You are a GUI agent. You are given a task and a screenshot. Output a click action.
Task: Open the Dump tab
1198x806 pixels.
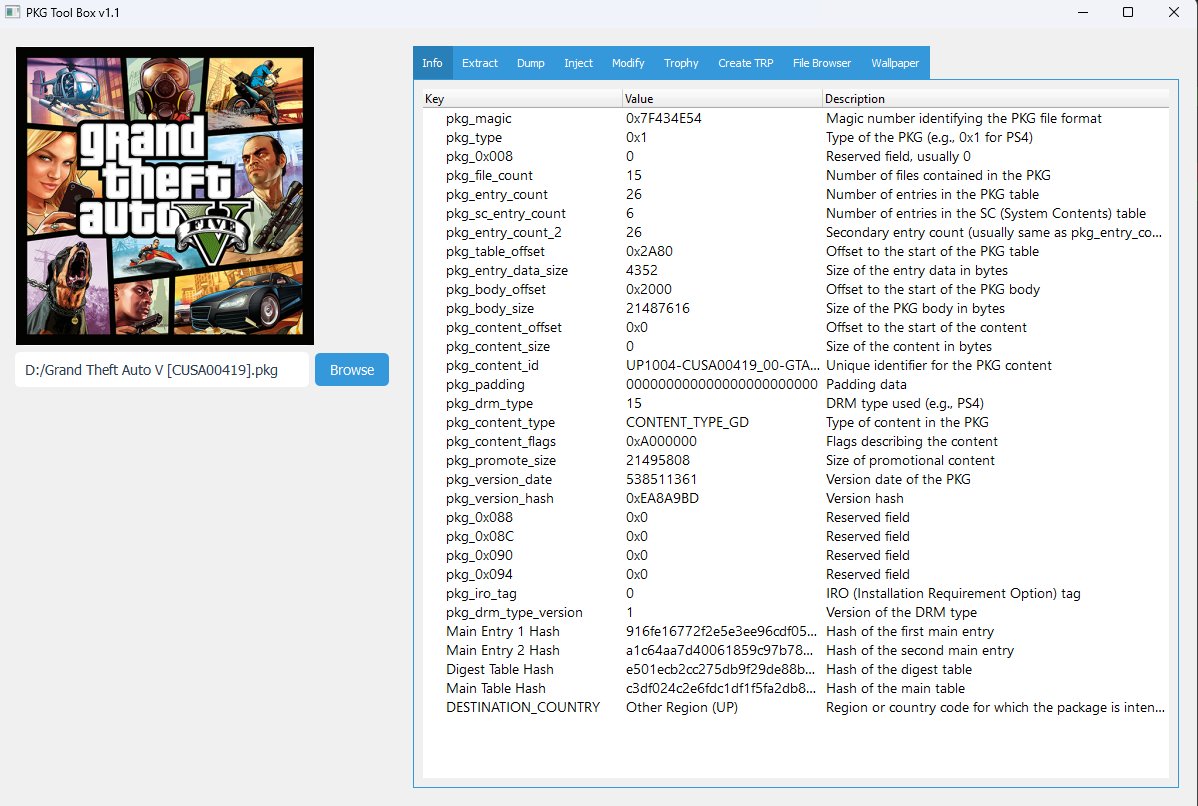(x=531, y=63)
